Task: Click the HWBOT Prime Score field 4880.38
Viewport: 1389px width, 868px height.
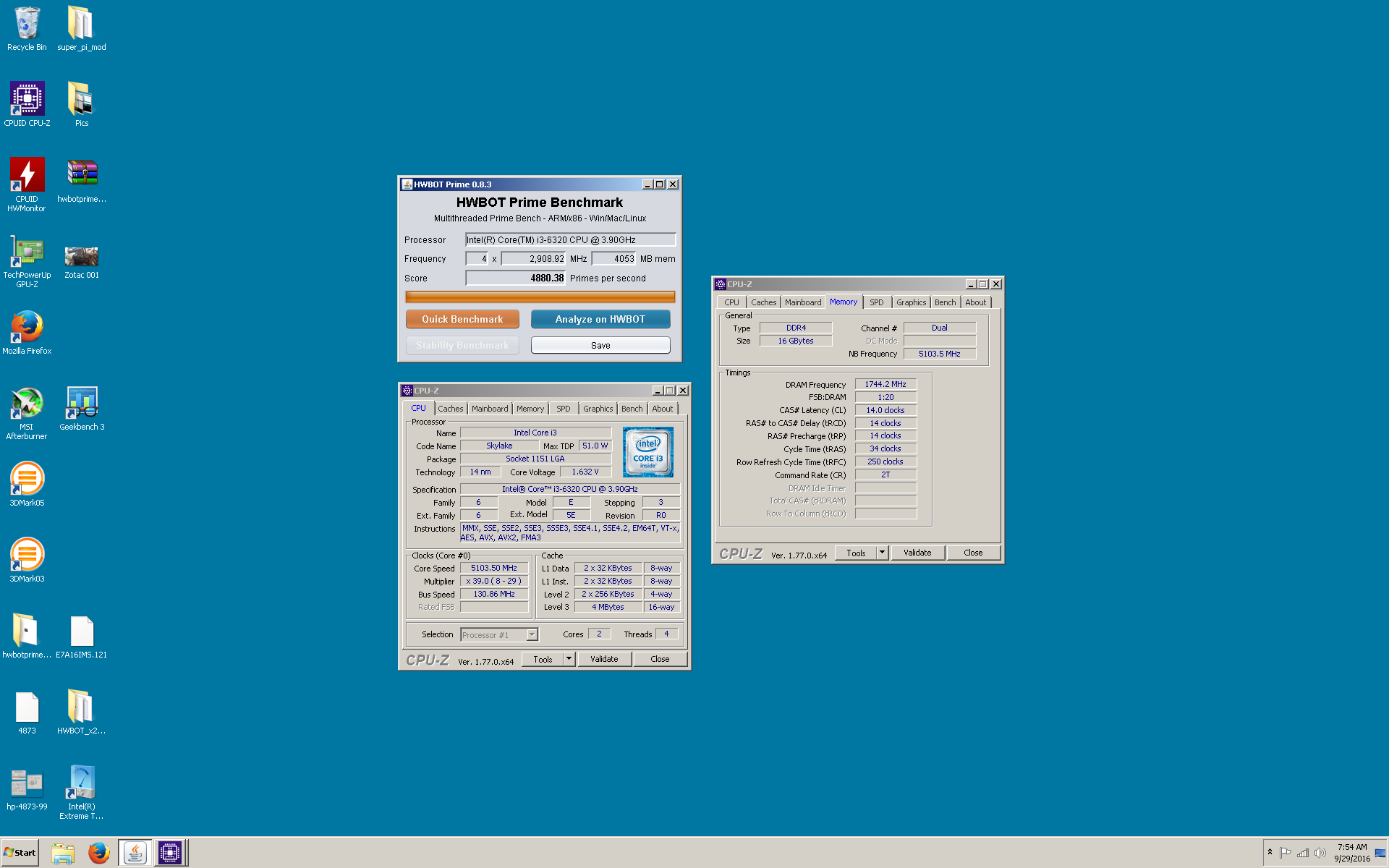Action: [515, 278]
